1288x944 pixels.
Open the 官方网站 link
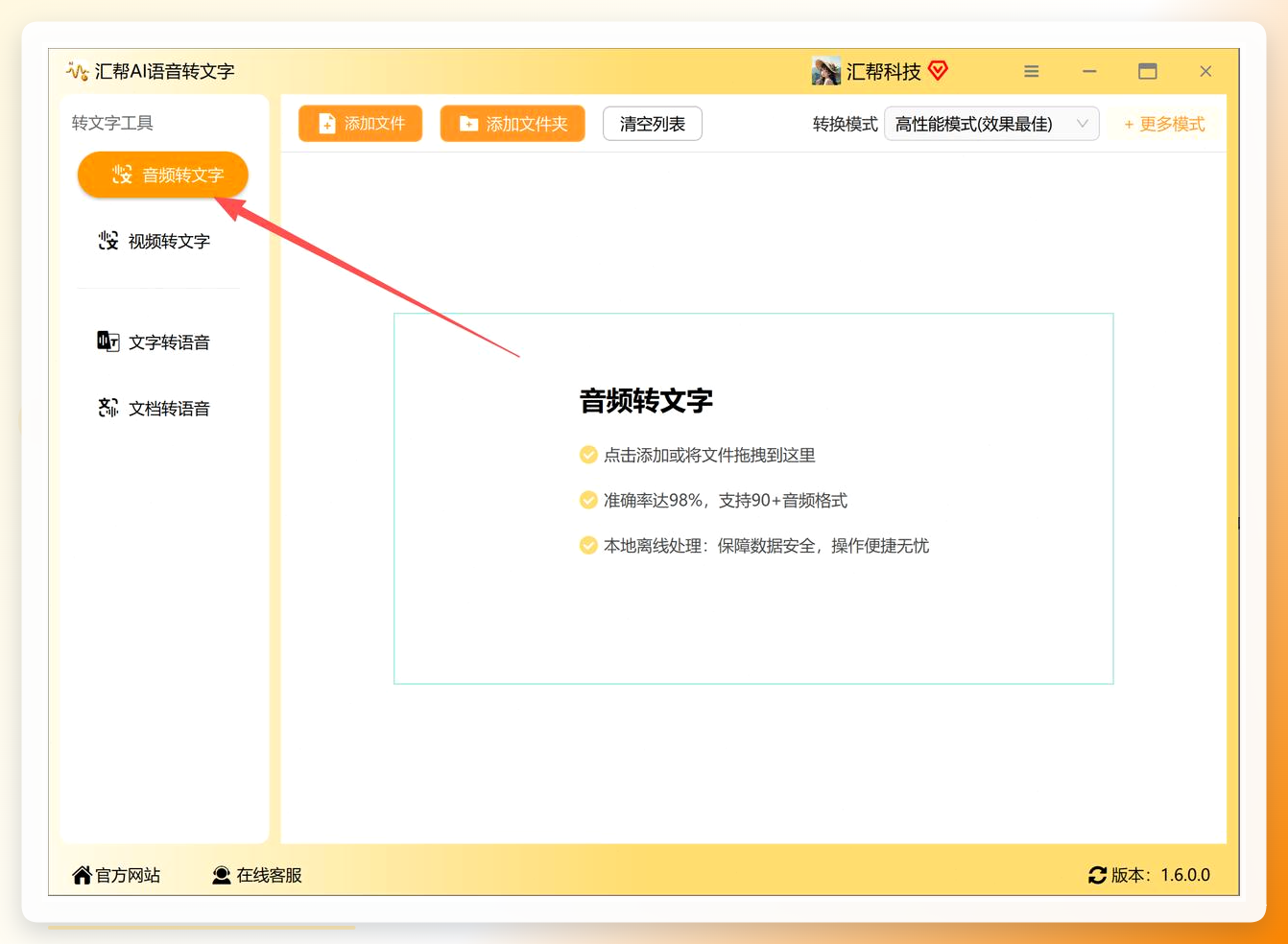coord(116,875)
